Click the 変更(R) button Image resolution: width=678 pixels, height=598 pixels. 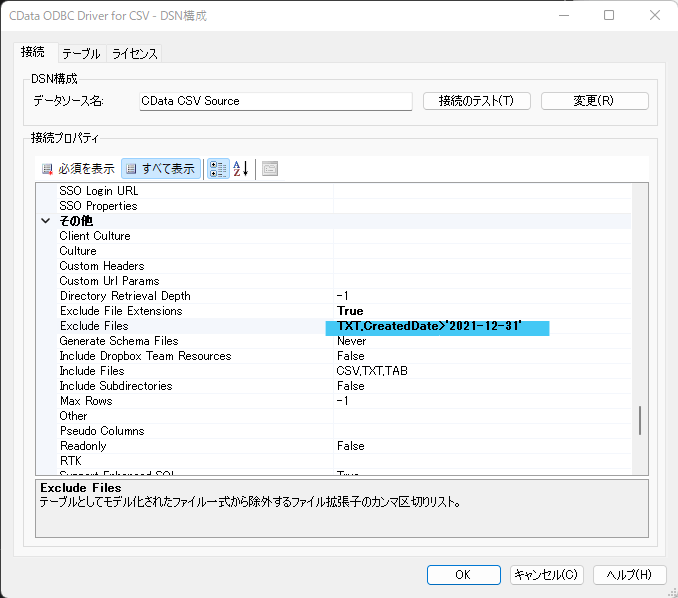595,101
